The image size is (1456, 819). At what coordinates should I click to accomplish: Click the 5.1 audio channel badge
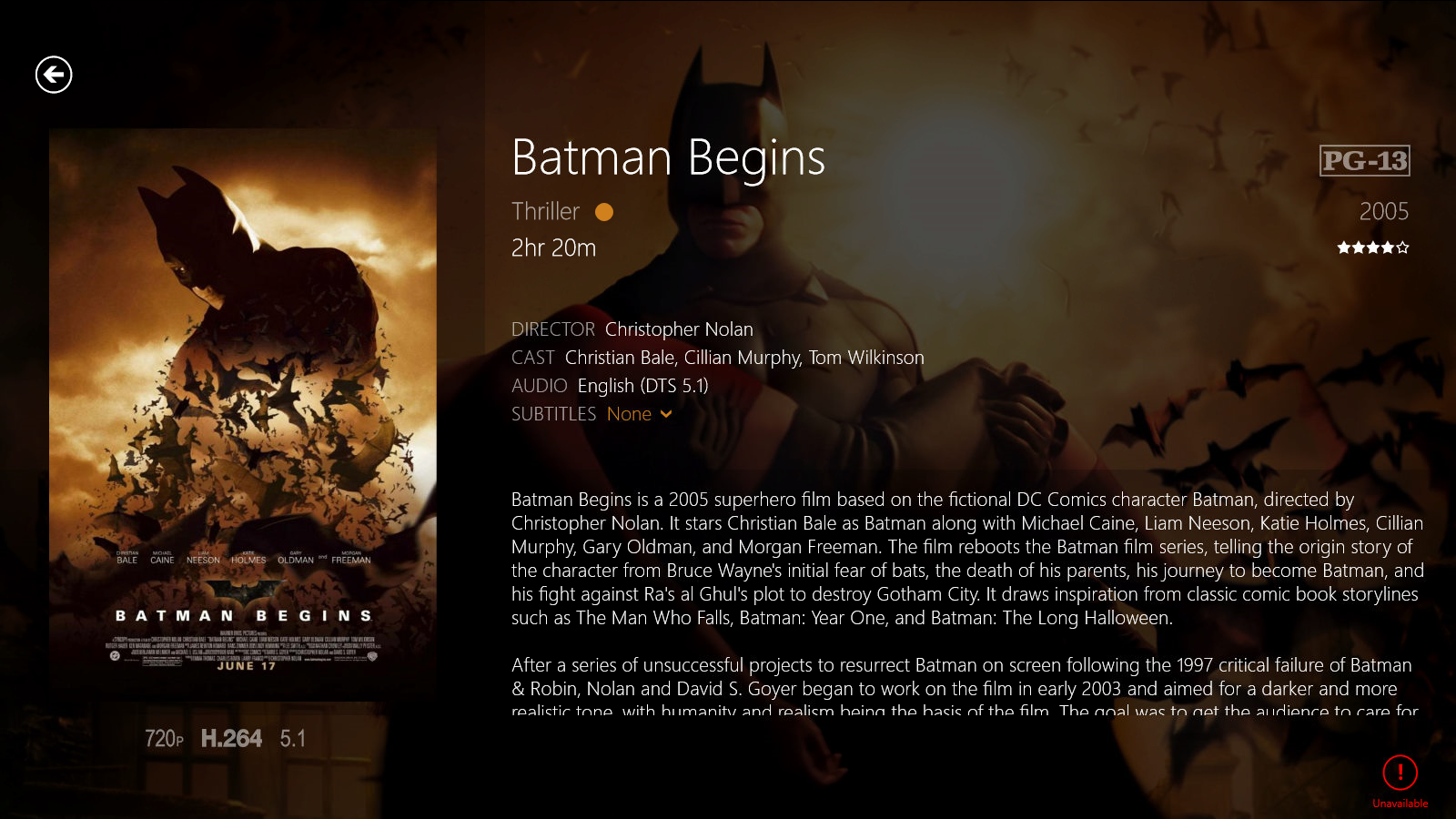coord(293,738)
